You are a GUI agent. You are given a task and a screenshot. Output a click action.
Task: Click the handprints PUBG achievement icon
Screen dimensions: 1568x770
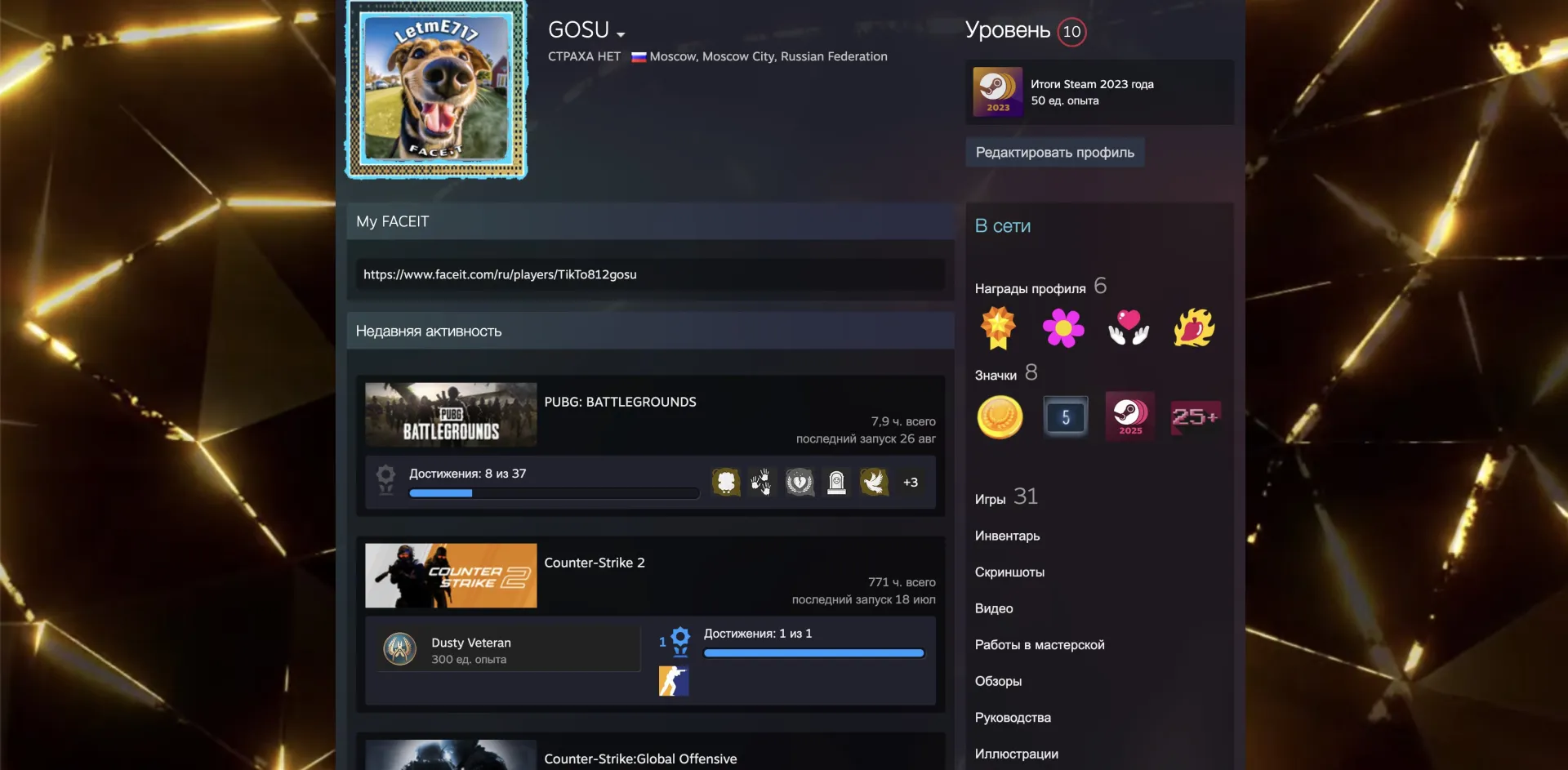click(762, 482)
